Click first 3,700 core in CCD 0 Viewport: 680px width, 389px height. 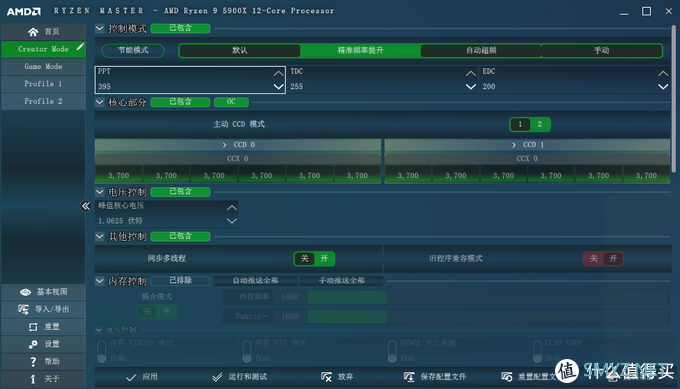click(118, 176)
